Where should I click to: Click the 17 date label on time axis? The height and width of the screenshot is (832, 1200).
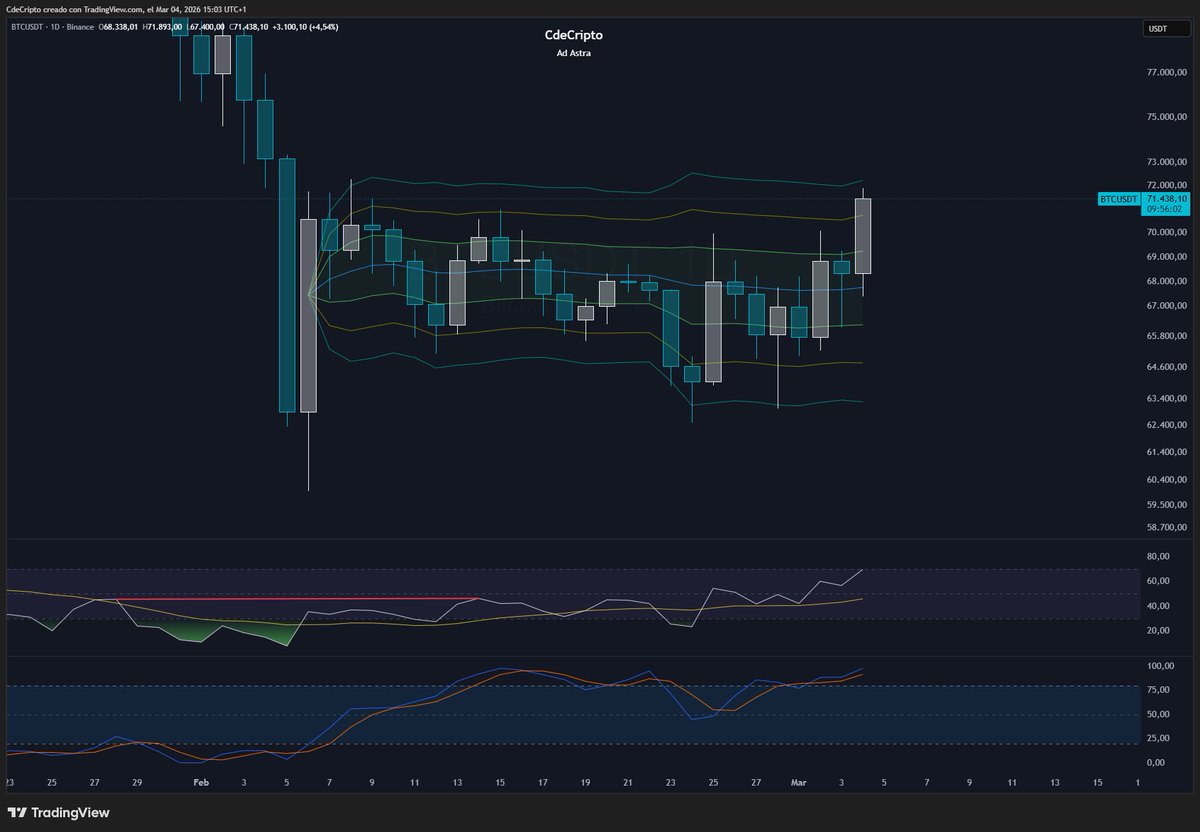tap(542, 783)
